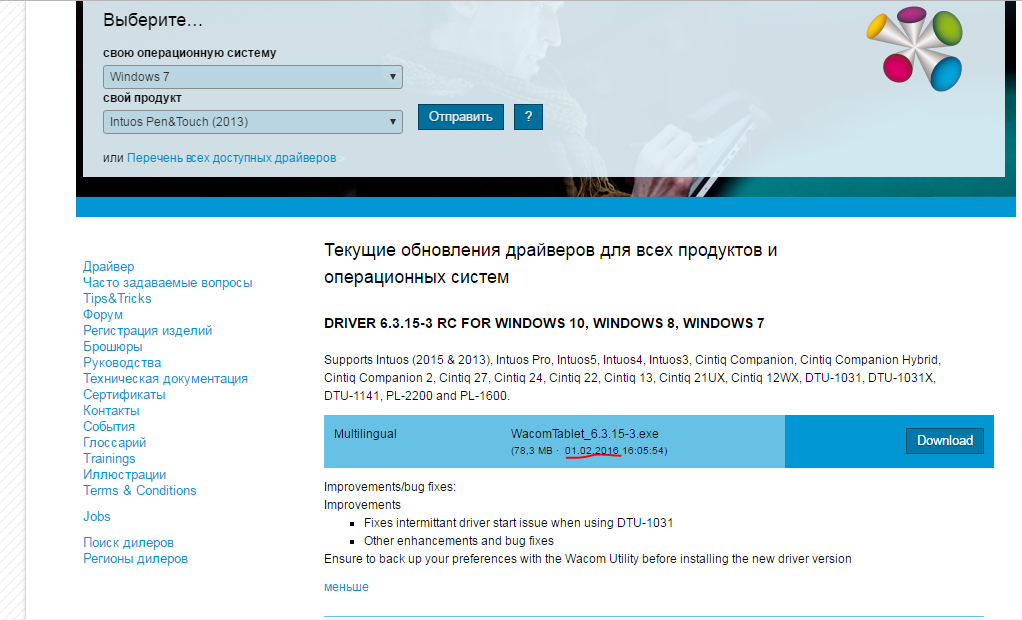This screenshot has width=1022, height=620.
Task: Download the WacomTablet_6.3.15-3.exe driver
Action: click(945, 441)
